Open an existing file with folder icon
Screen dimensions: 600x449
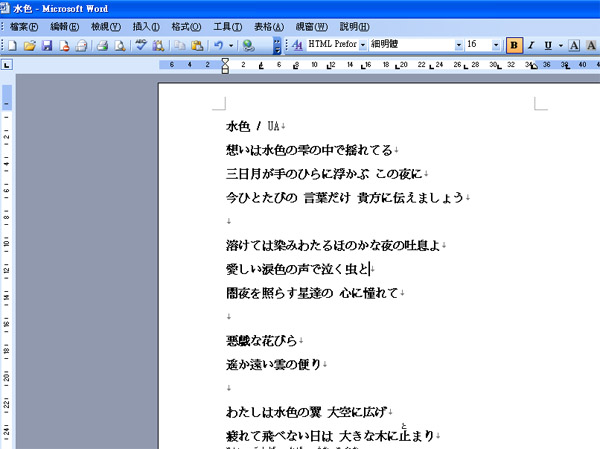tap(29, 46)
